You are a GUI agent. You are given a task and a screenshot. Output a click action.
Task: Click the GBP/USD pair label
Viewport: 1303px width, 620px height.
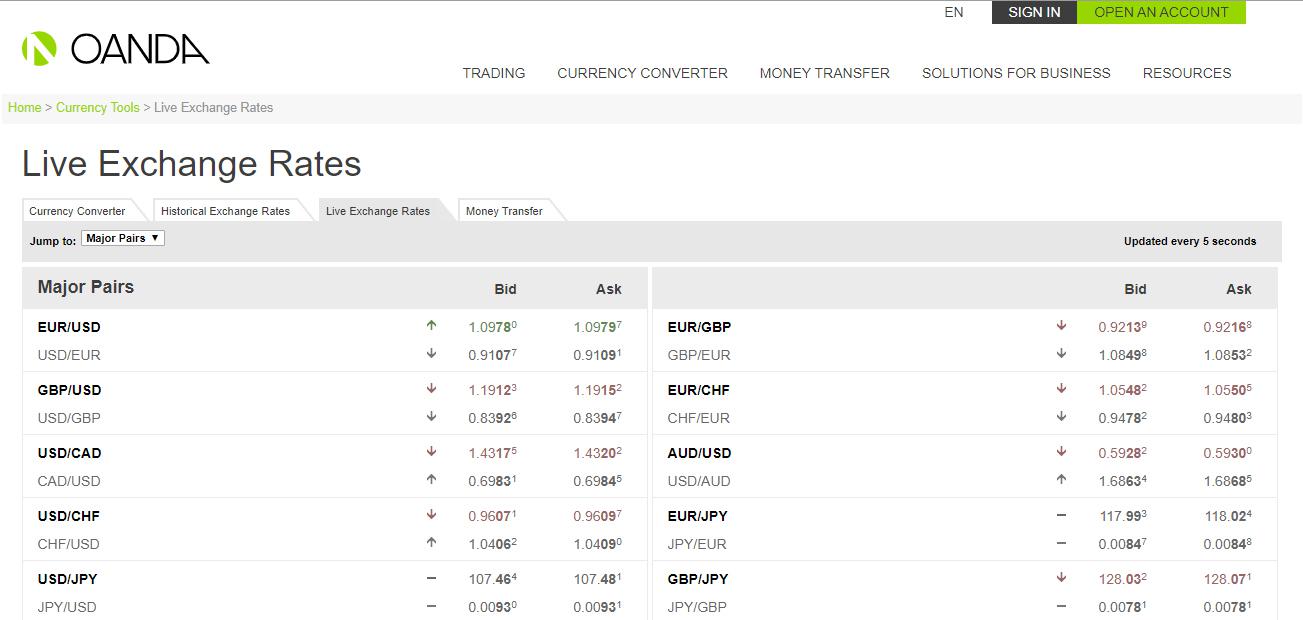(x=69, y=390)
